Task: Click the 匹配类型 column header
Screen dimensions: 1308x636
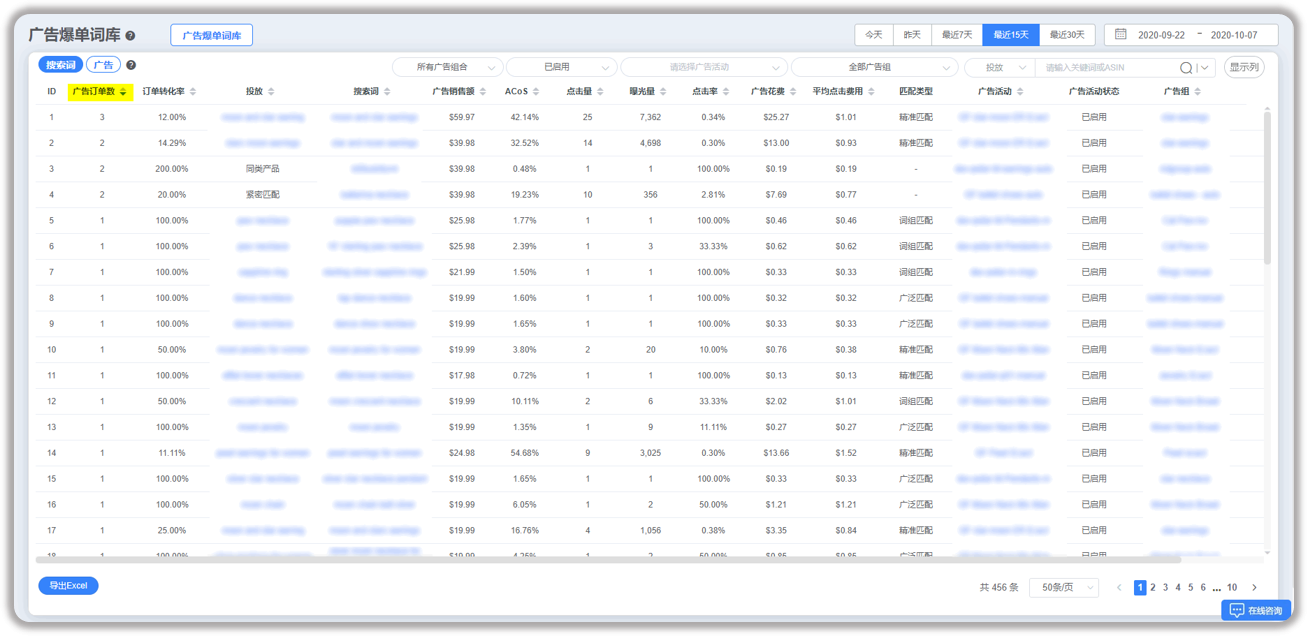Action: [x=915, y=91]
